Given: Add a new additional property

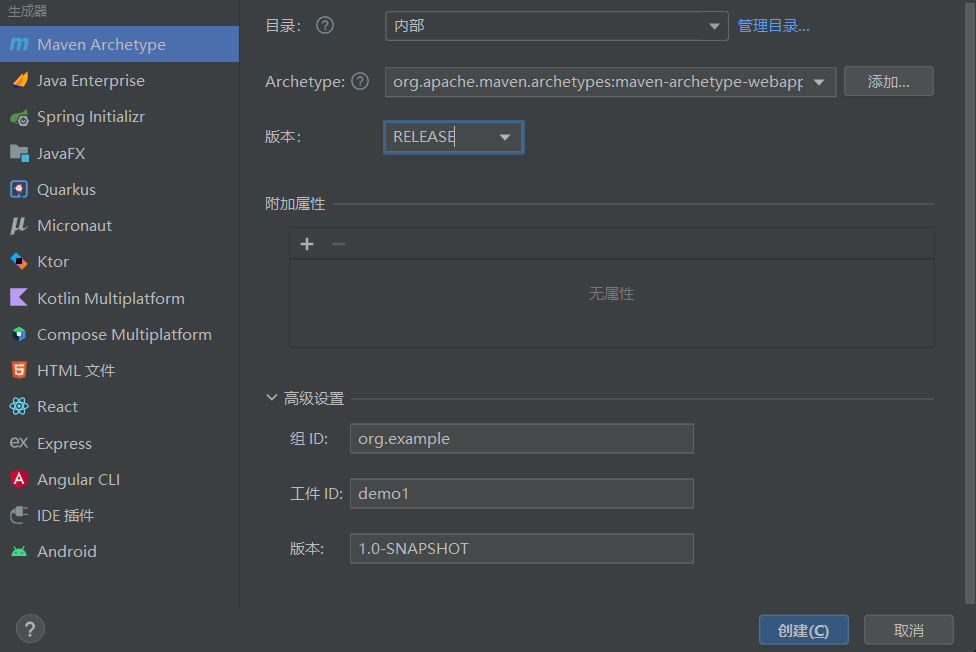Looking at the screenshot, I should pos(307,243).
